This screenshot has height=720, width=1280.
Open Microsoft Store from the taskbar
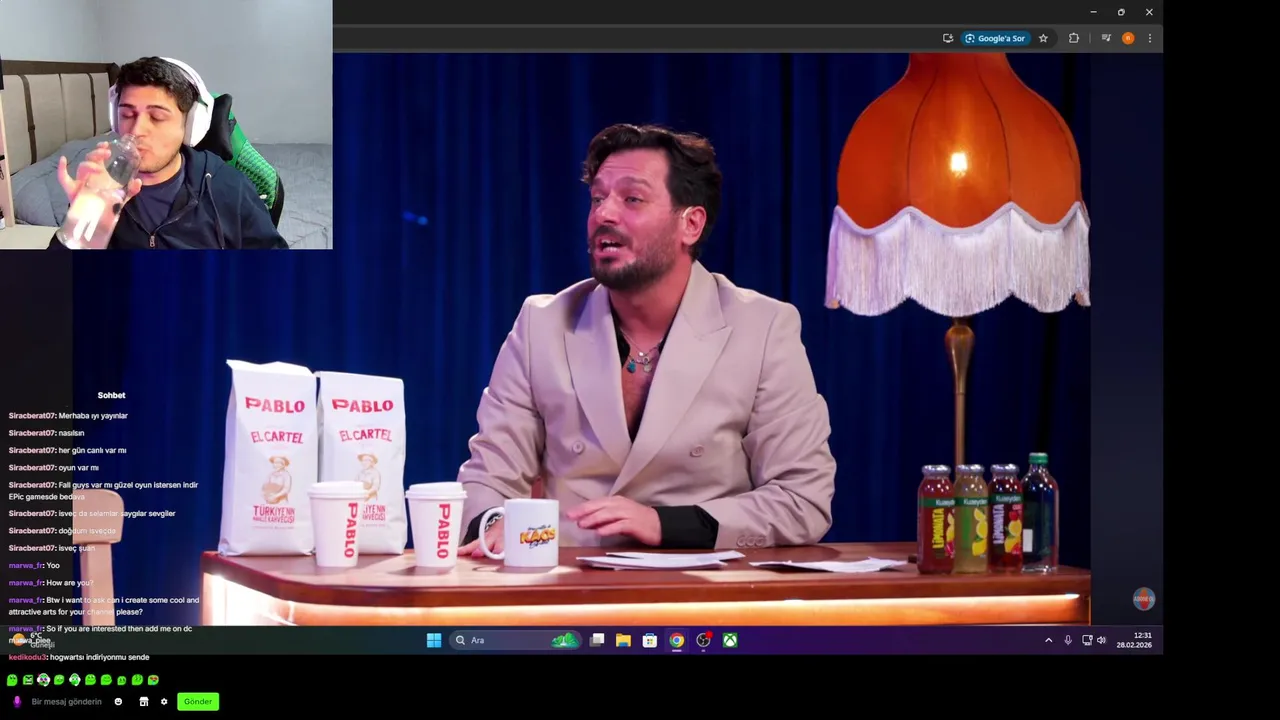click(650, 640)
